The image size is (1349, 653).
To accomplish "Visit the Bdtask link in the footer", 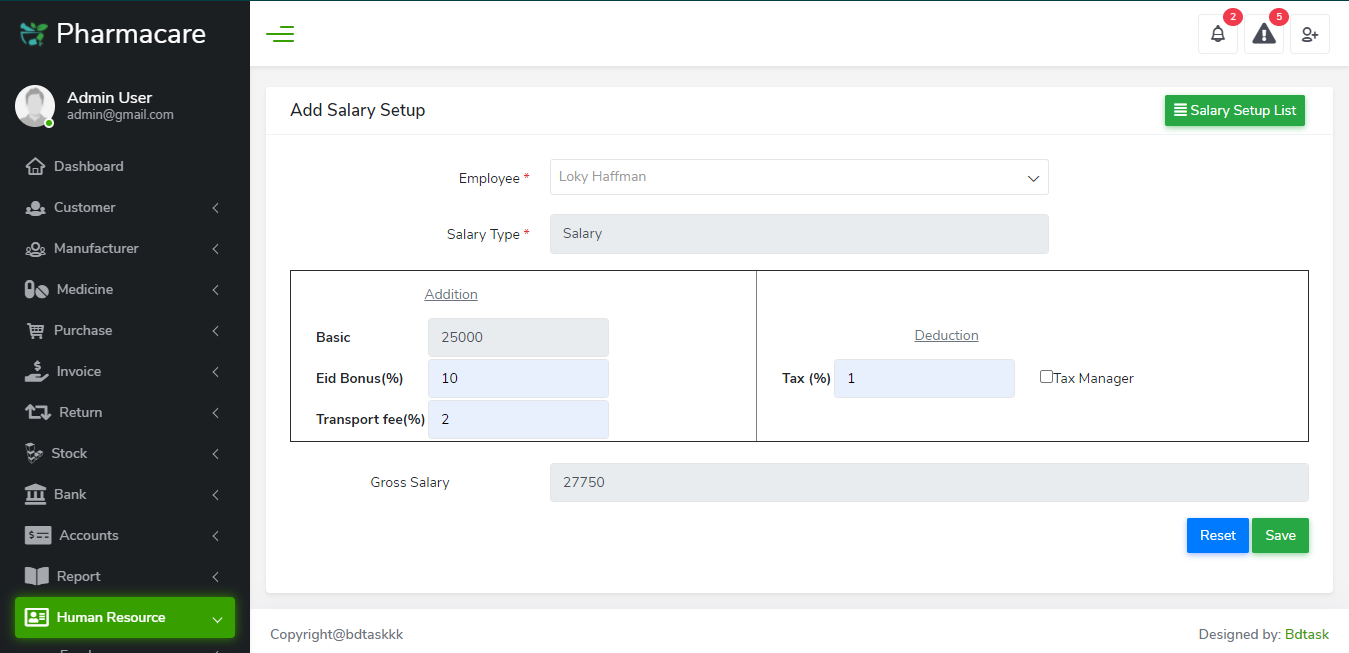I will tap(1307, 634).
